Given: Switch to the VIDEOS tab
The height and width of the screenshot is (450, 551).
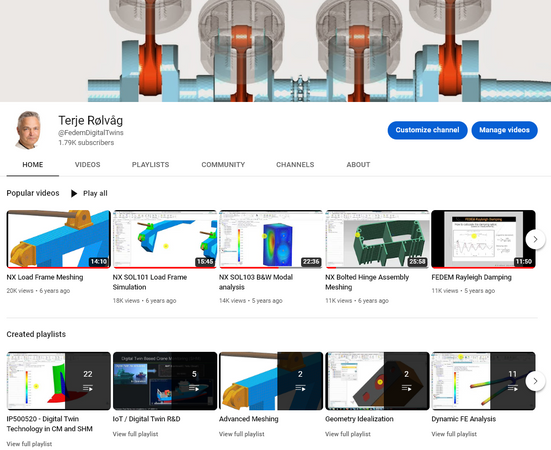Looking at the screenshot, I should 87,164.
